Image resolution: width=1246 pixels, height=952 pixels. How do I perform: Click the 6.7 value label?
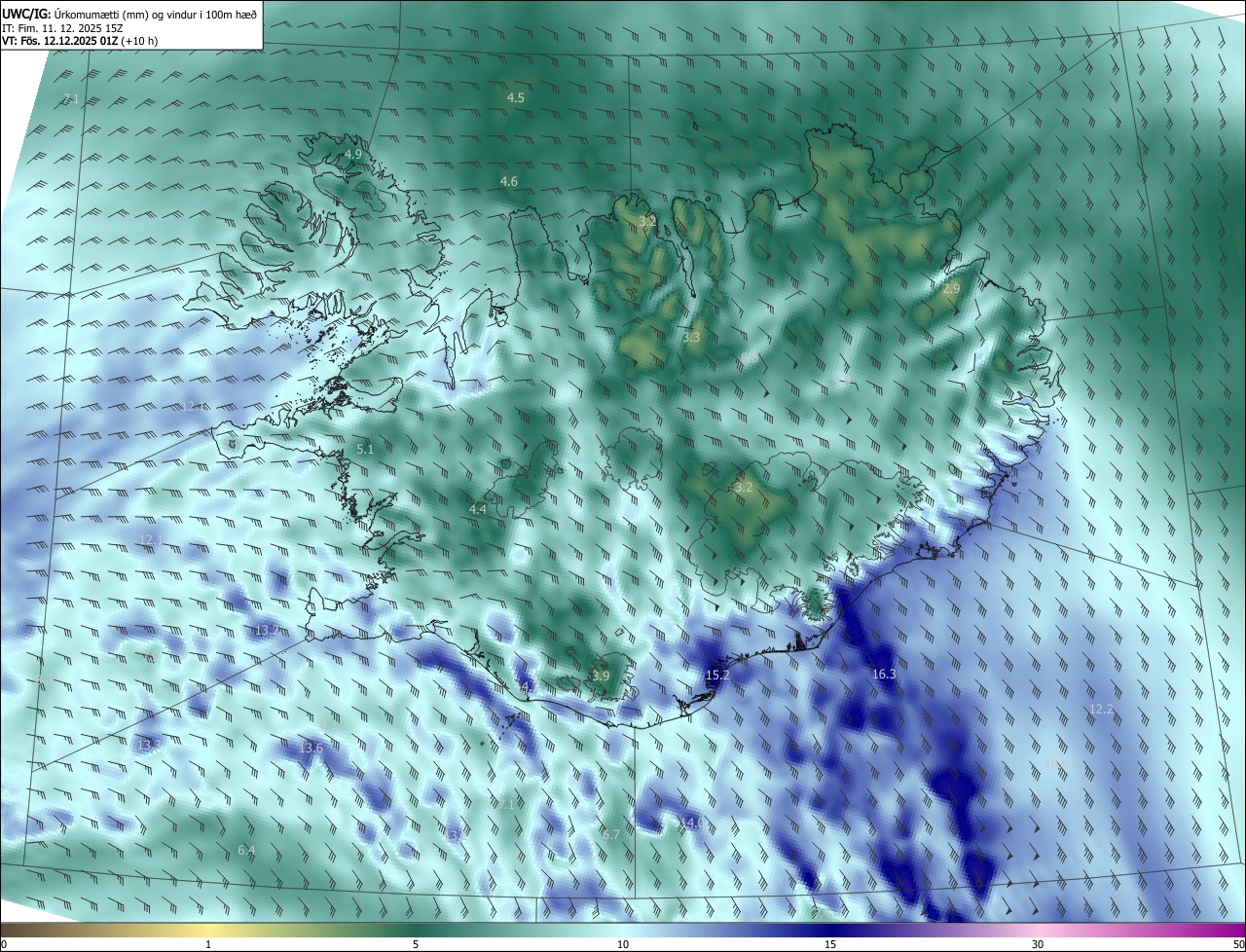click(x=611, y=835)
